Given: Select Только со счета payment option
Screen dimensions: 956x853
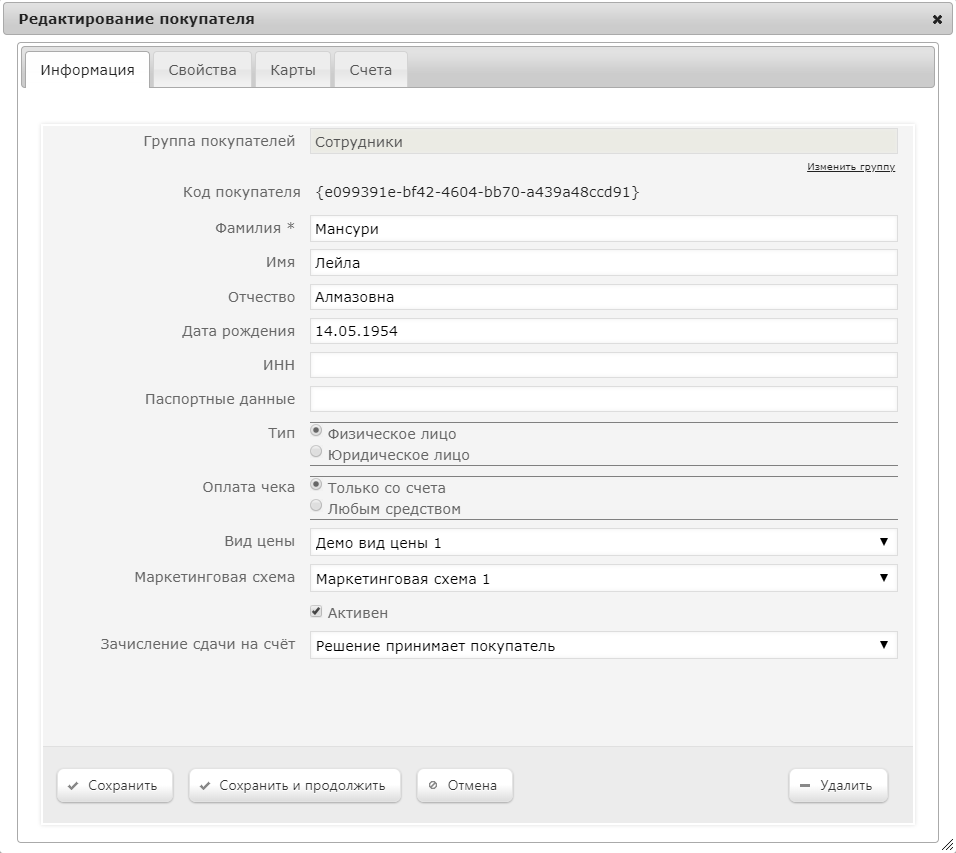Looking at the screenshot, I should [x=316, y=485].
